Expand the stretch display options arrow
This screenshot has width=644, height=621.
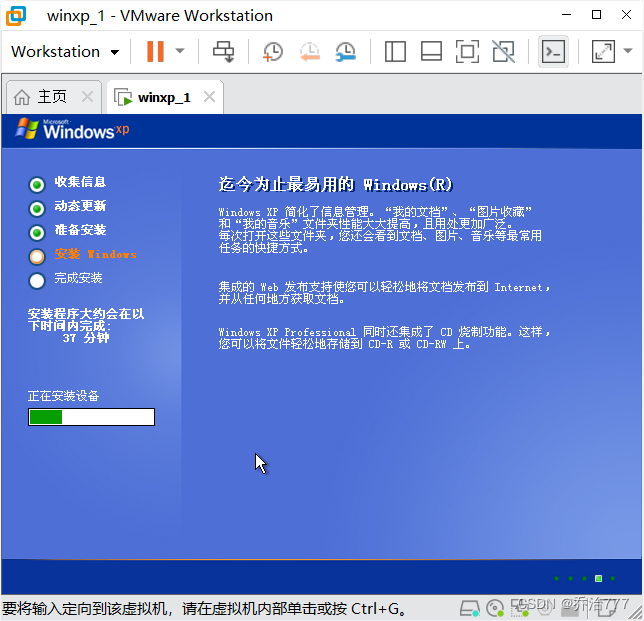tap(628, 51)
